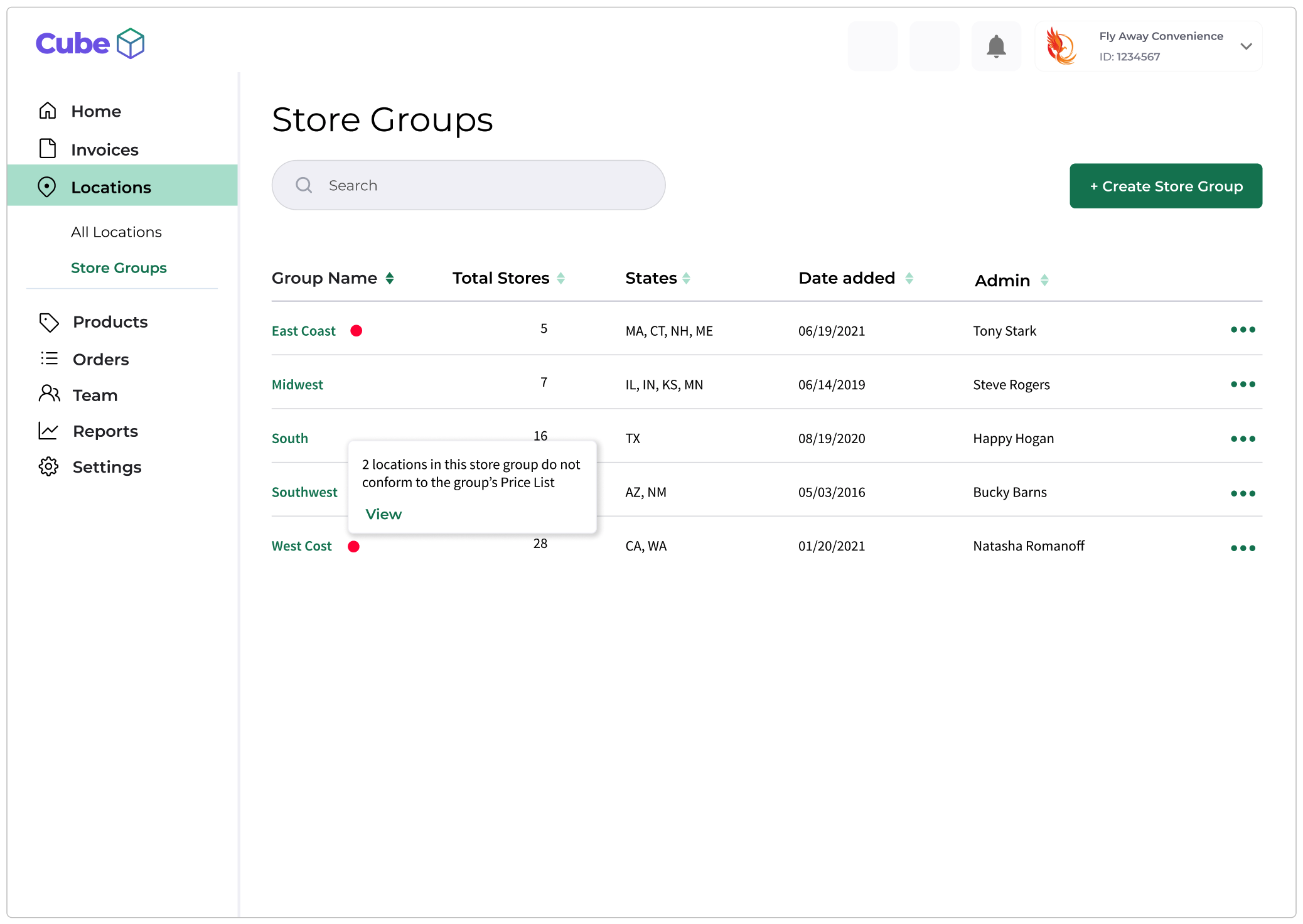Image resolution: width=1303 pixels, height=924 pixels.
Task: Open East Coast store group
Action: point(304,331)
